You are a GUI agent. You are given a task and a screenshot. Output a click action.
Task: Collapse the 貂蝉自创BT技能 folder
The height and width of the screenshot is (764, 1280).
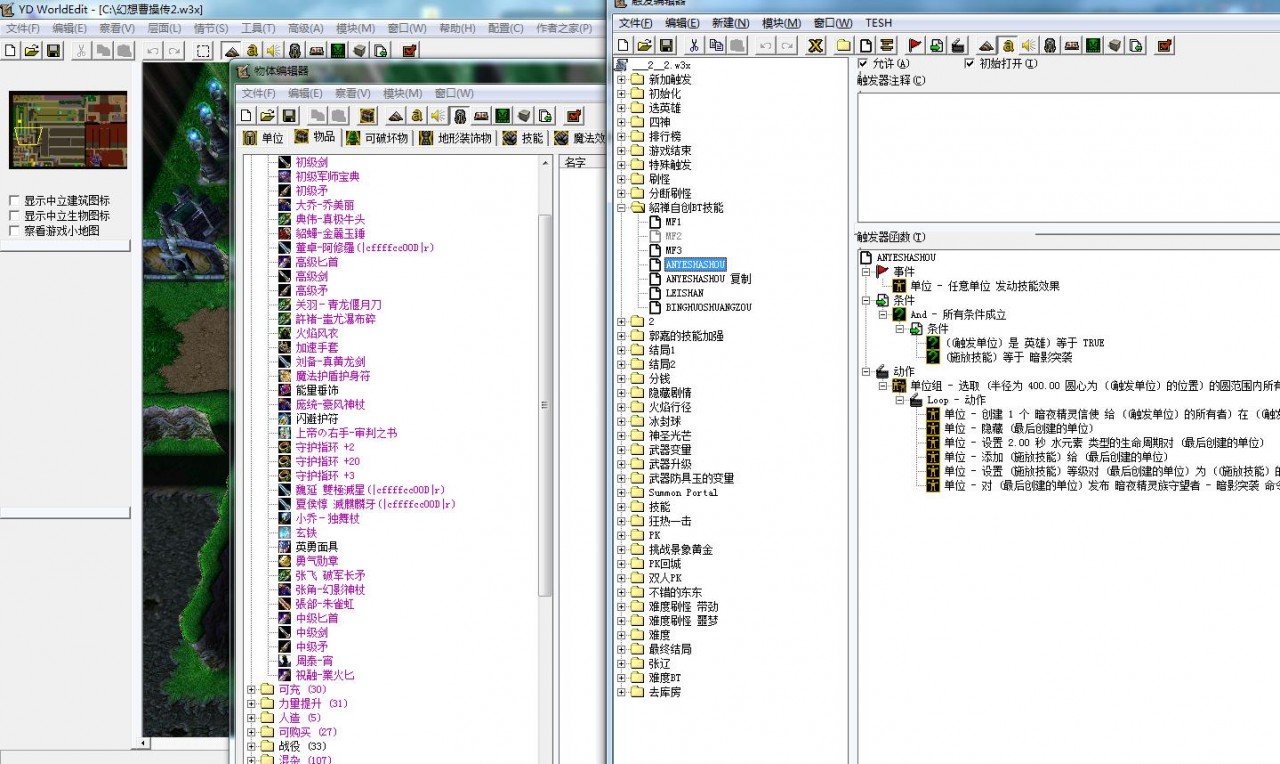(622, 208)
